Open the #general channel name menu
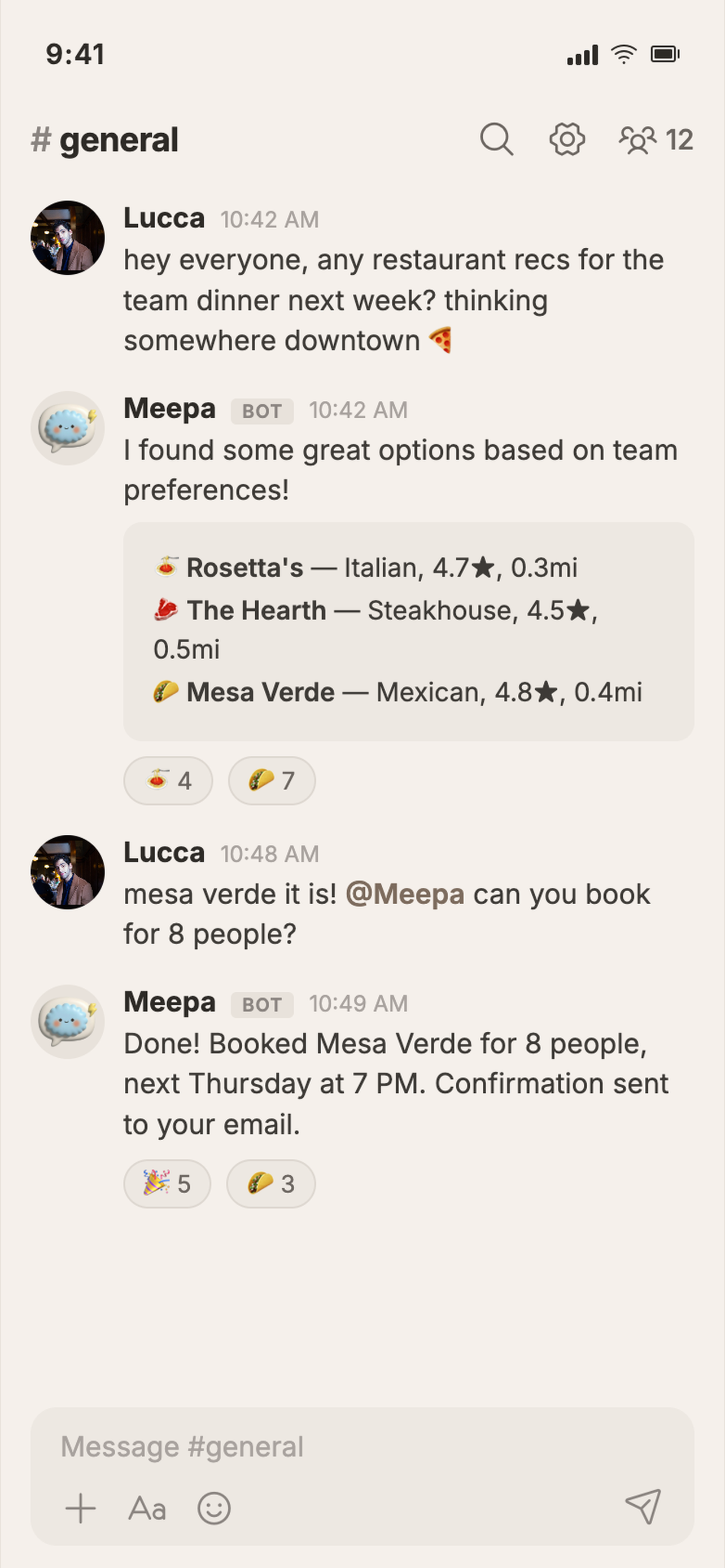The height and width of the screenshot is (1568, 725). [103, 140]
